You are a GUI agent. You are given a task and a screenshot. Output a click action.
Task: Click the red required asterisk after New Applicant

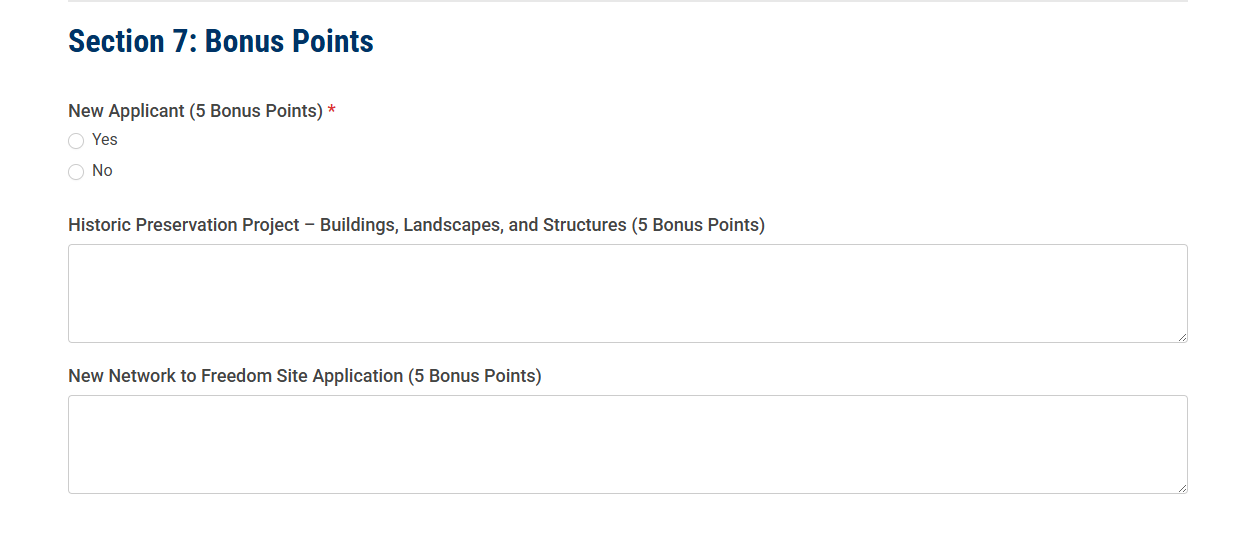coord(332,110)
